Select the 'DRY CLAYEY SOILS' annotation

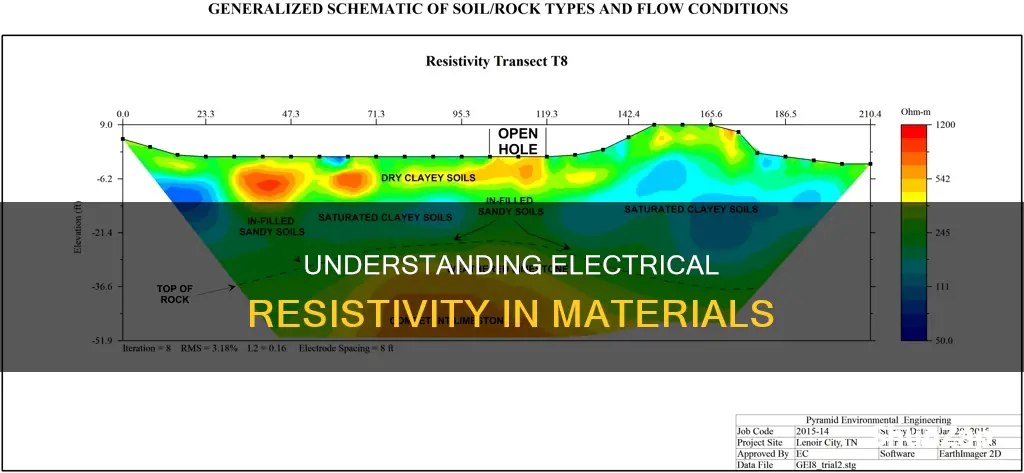[x=428, y=178]
